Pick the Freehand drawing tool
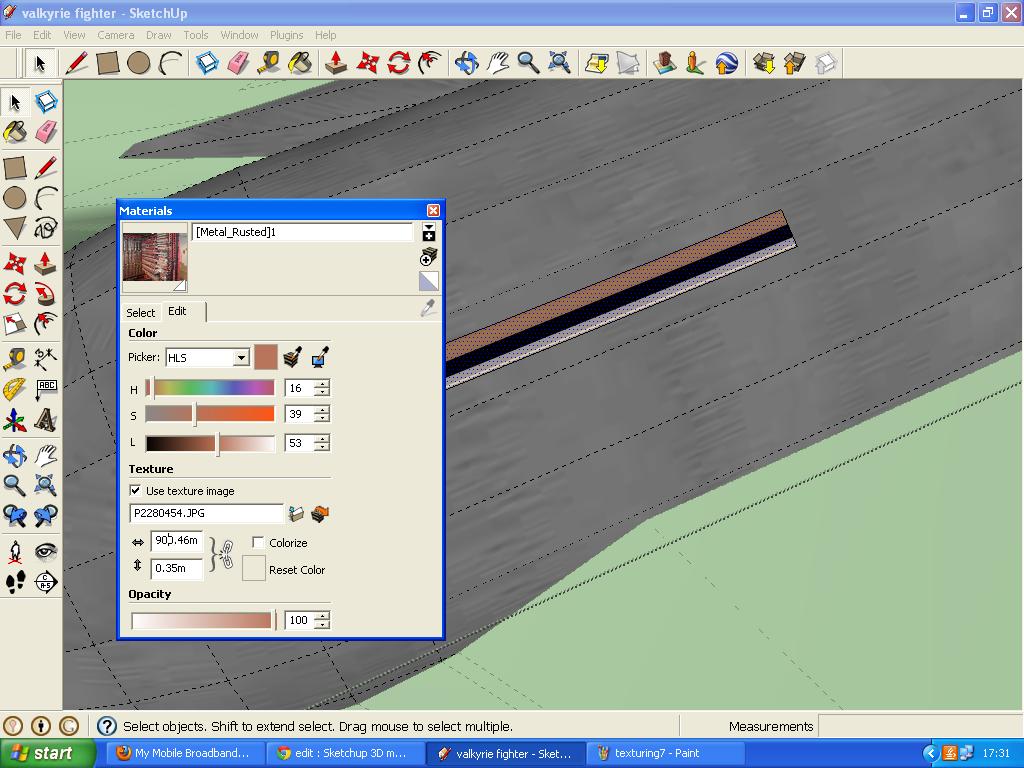This screenshot has width=1024, height=768. pos(48,228)
